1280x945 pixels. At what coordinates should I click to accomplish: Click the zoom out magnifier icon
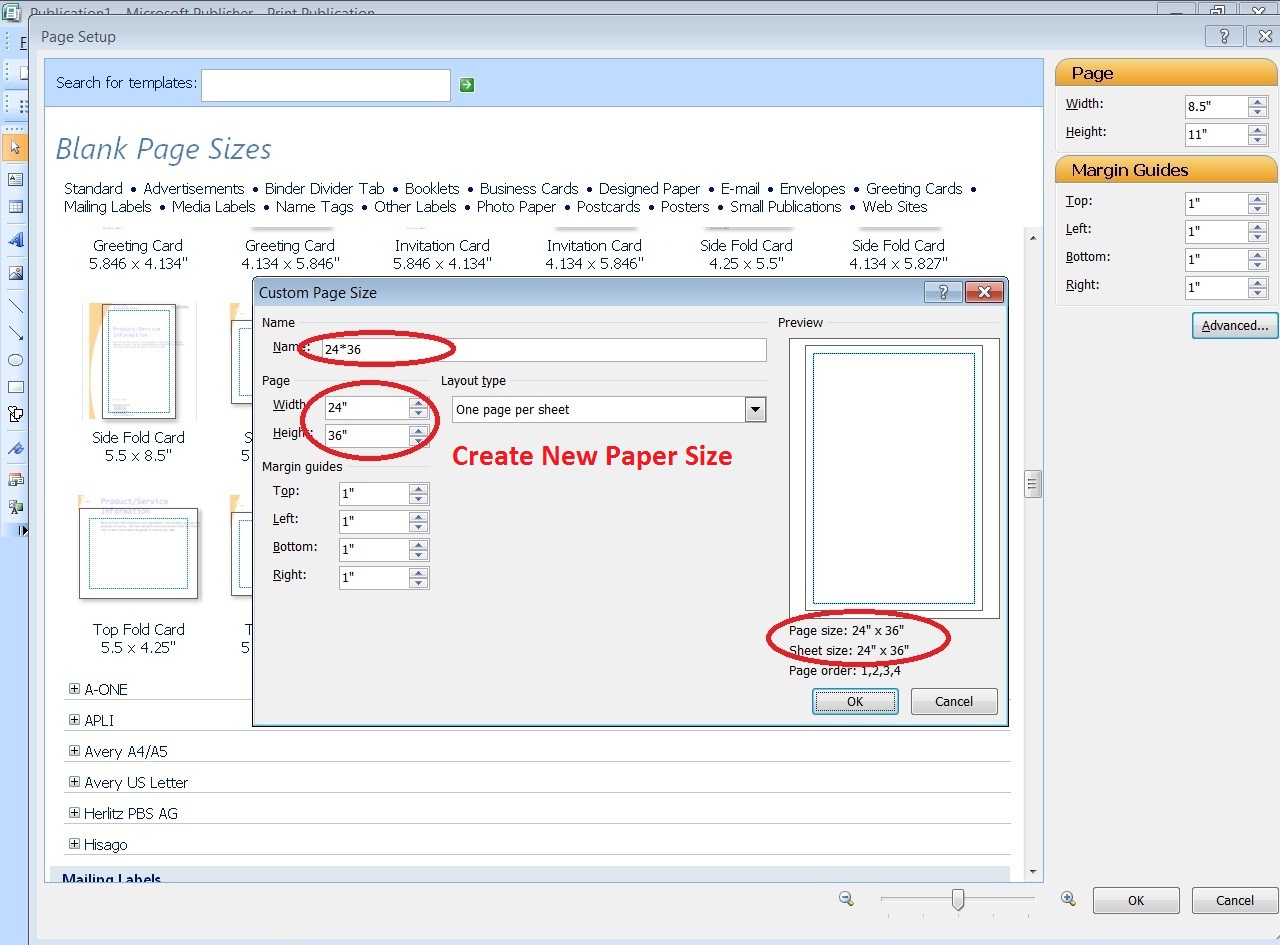846,899
